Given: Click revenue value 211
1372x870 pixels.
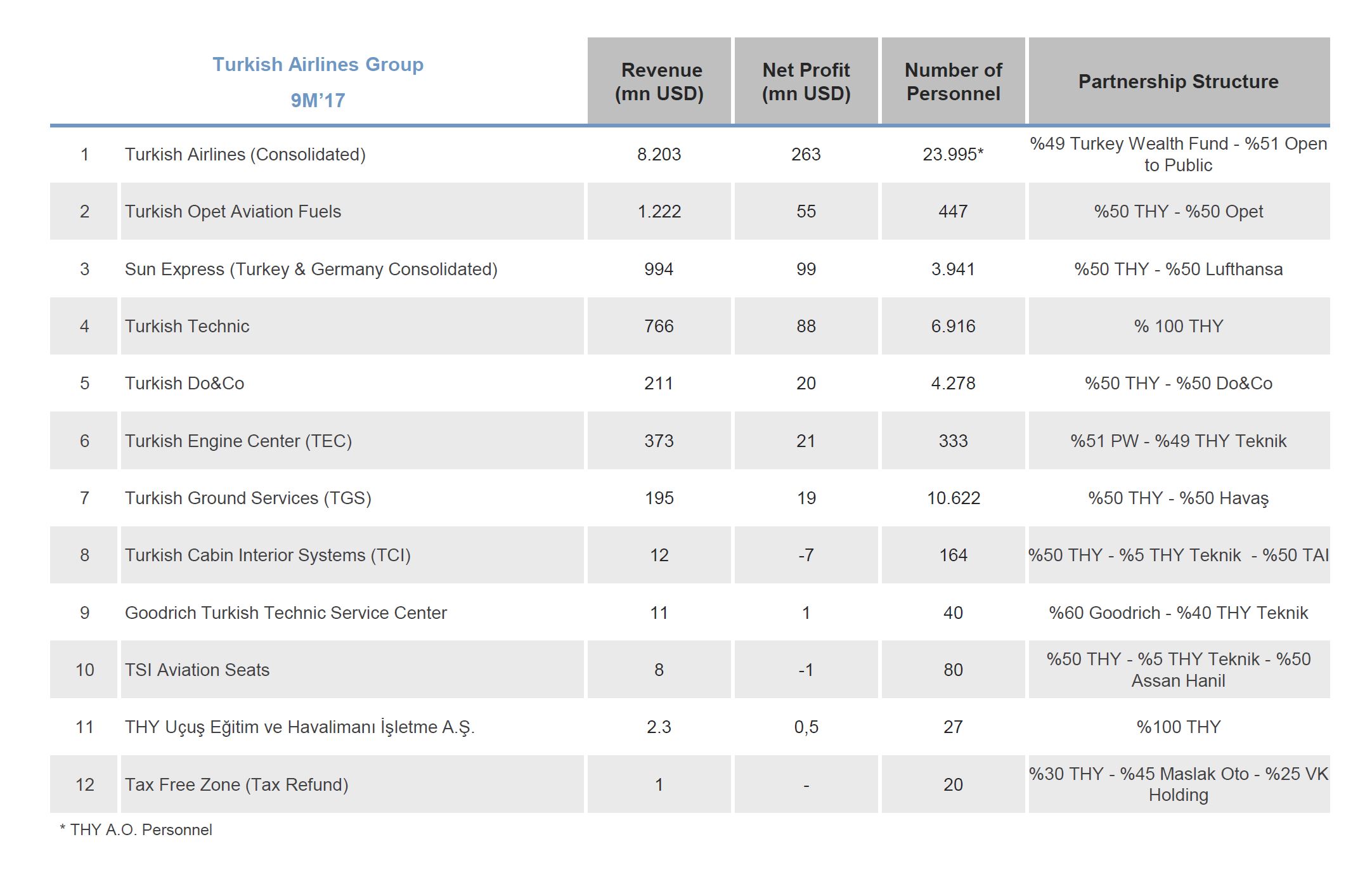Looking at the screenshot, I should pos(659,384).
